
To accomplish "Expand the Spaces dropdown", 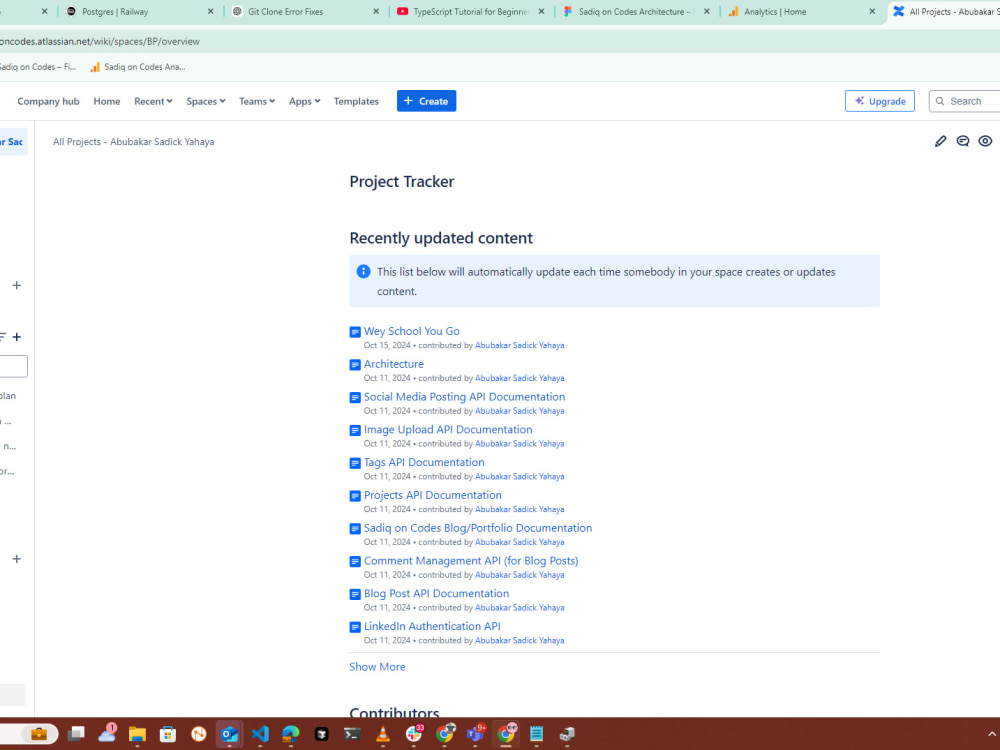I will pyautogui.click(x=205, y=101).
